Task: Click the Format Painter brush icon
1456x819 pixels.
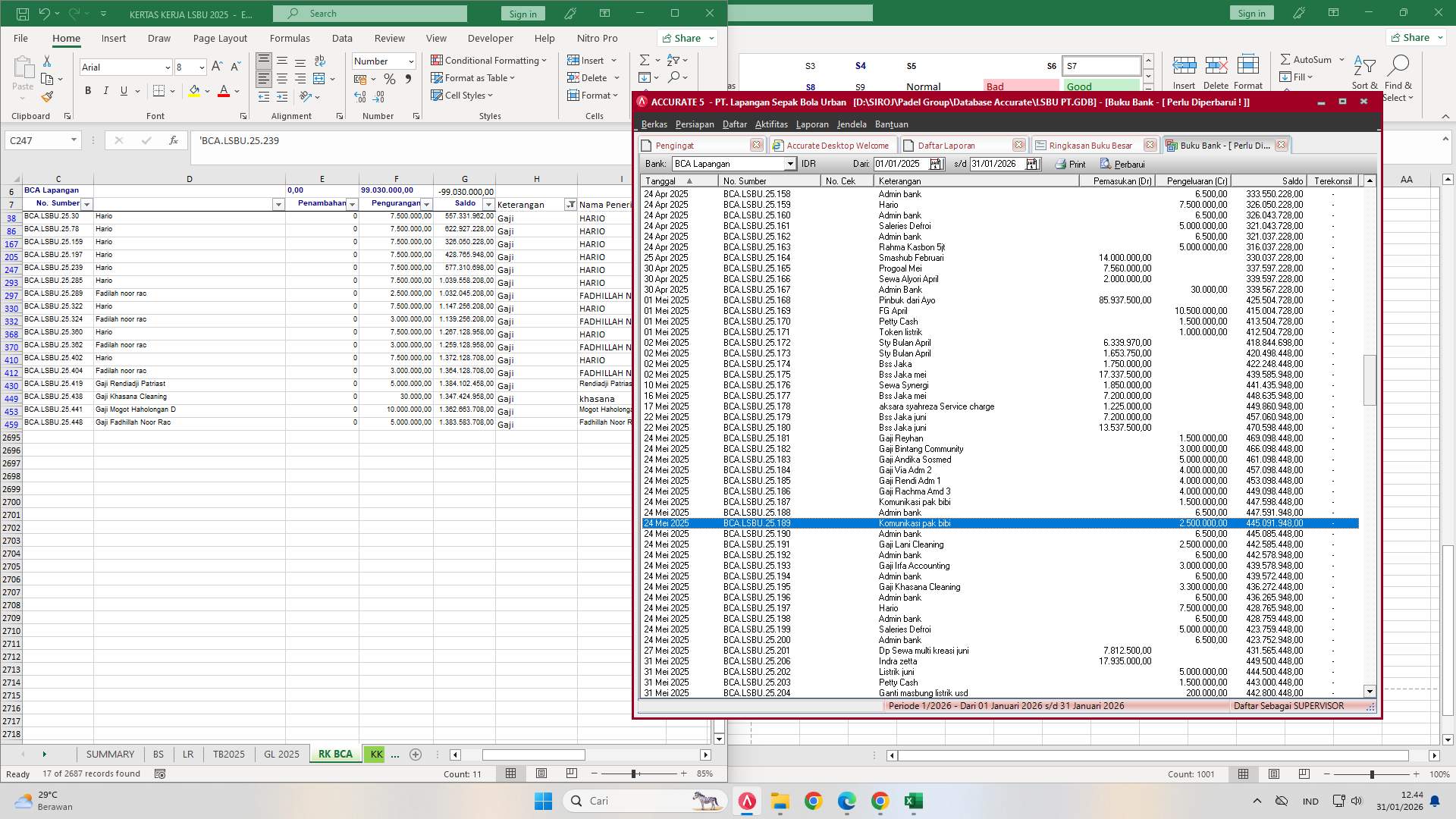Action: pyautogui.click(x=47, y=97)
